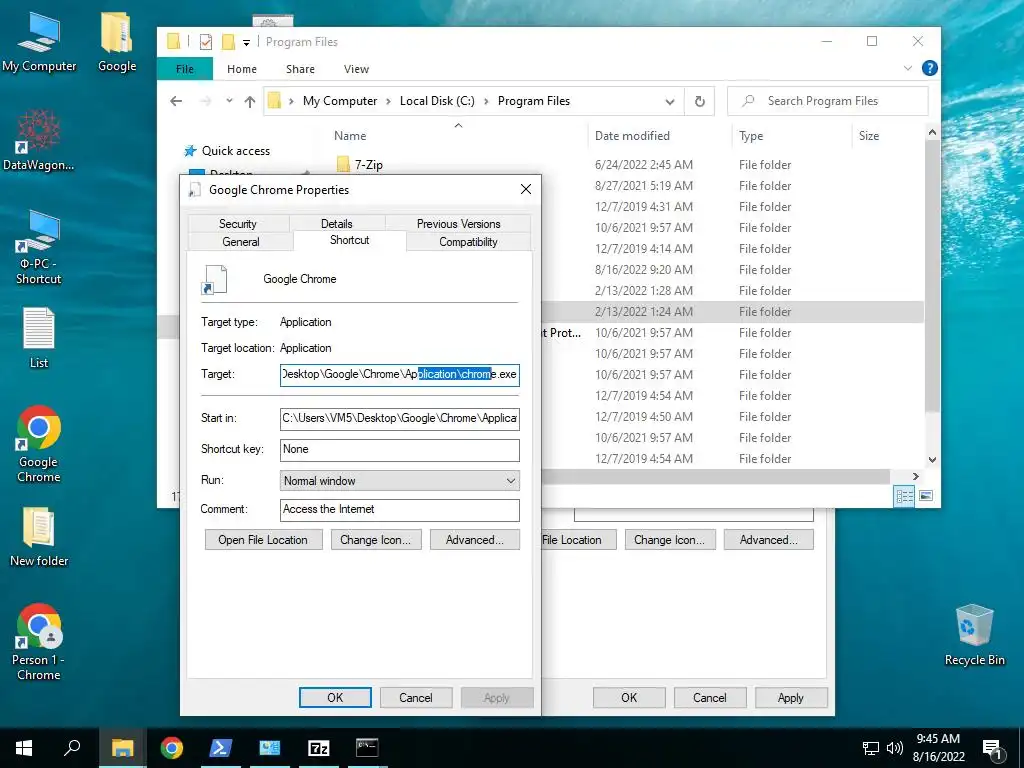The image size is (1024, 768).
Task: Click chevron after My Computer in path
Action: (x=389, y=101)
